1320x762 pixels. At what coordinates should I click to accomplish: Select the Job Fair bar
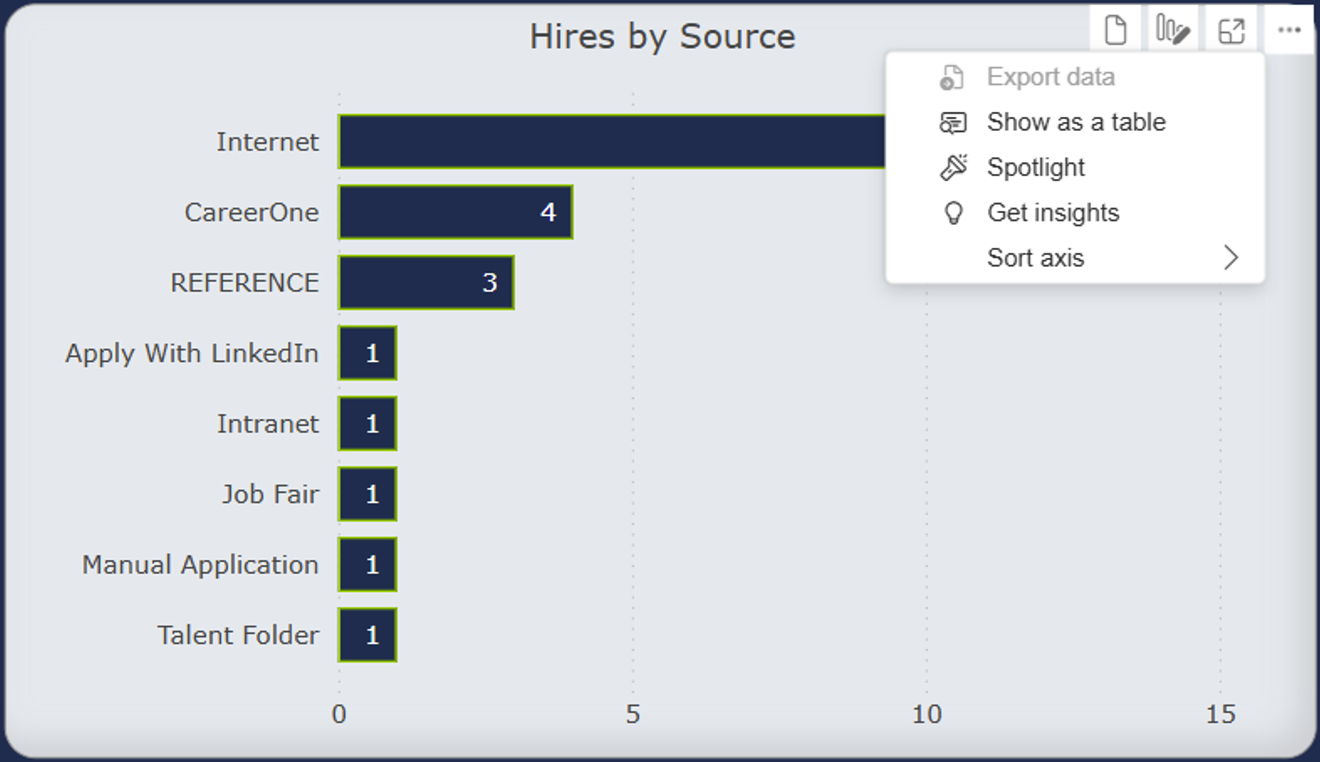pos(368,494)
